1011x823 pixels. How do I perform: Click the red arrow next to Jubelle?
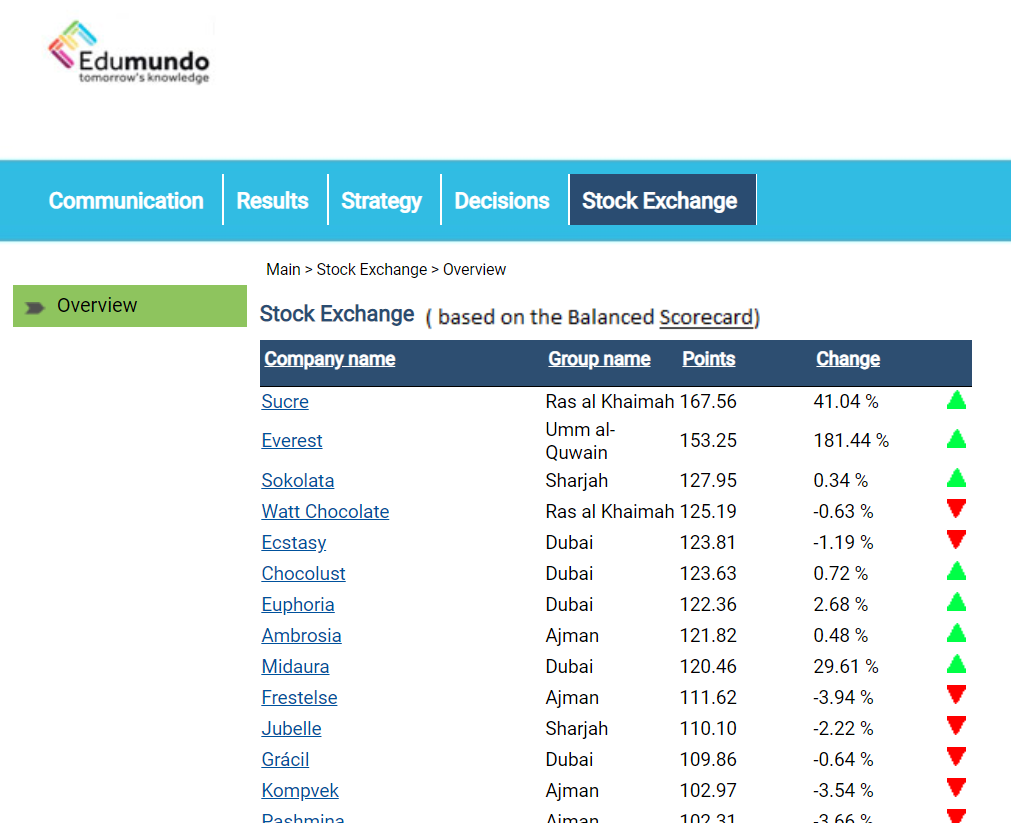956,726
